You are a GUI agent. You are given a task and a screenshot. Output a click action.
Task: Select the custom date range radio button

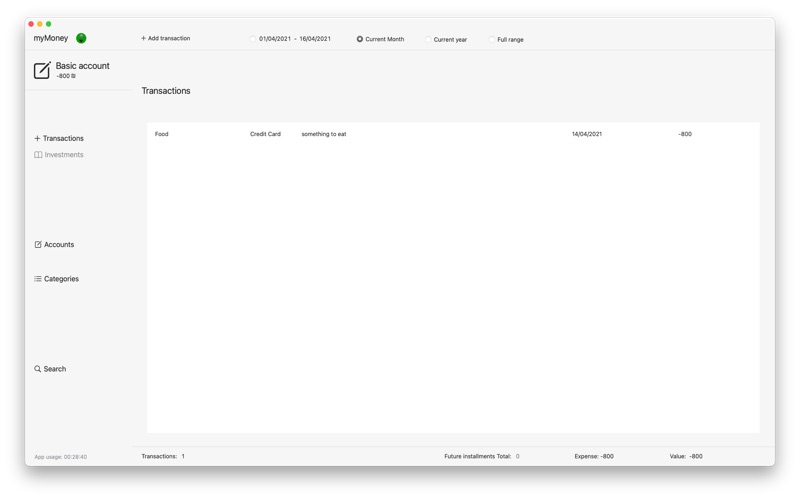253,39
